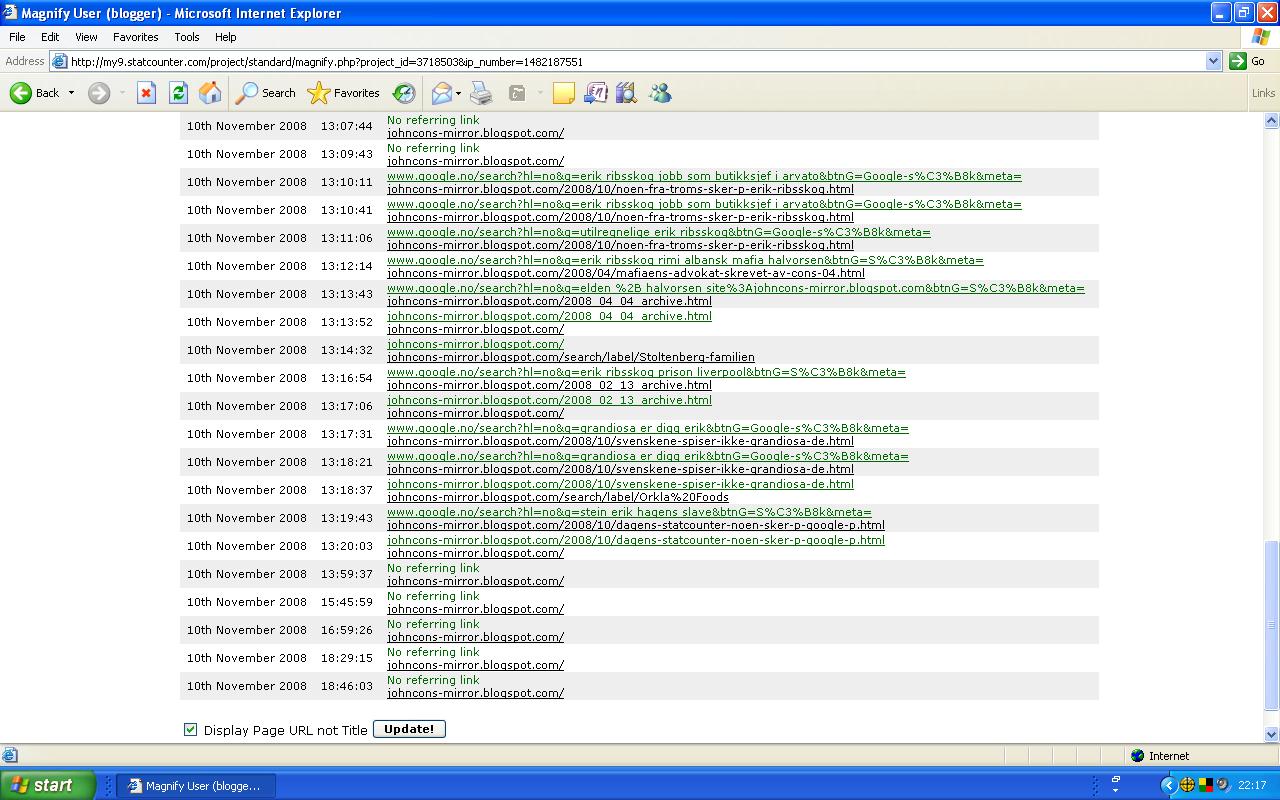1280x800 pixels.
Task: Open Google link for 'erik ribsskog prison liverpool'
Action: [x=646, y=372]
